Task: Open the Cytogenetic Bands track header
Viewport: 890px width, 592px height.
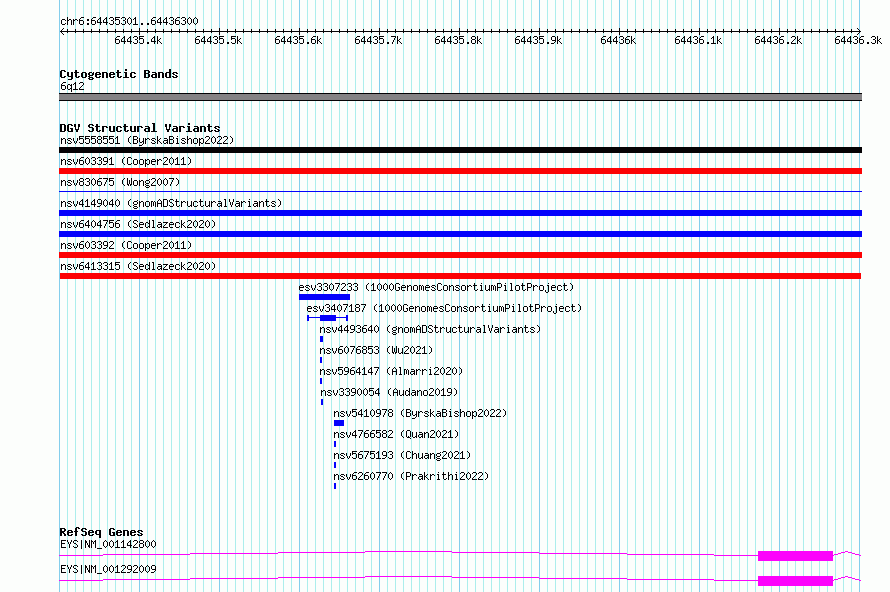Action: click(x=119, y=74)
